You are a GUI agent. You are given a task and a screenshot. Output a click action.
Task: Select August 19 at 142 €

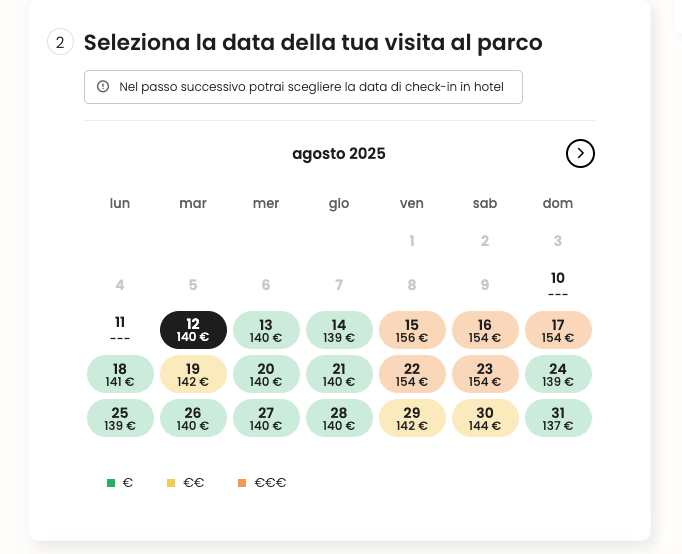click(x=193, y=374)
